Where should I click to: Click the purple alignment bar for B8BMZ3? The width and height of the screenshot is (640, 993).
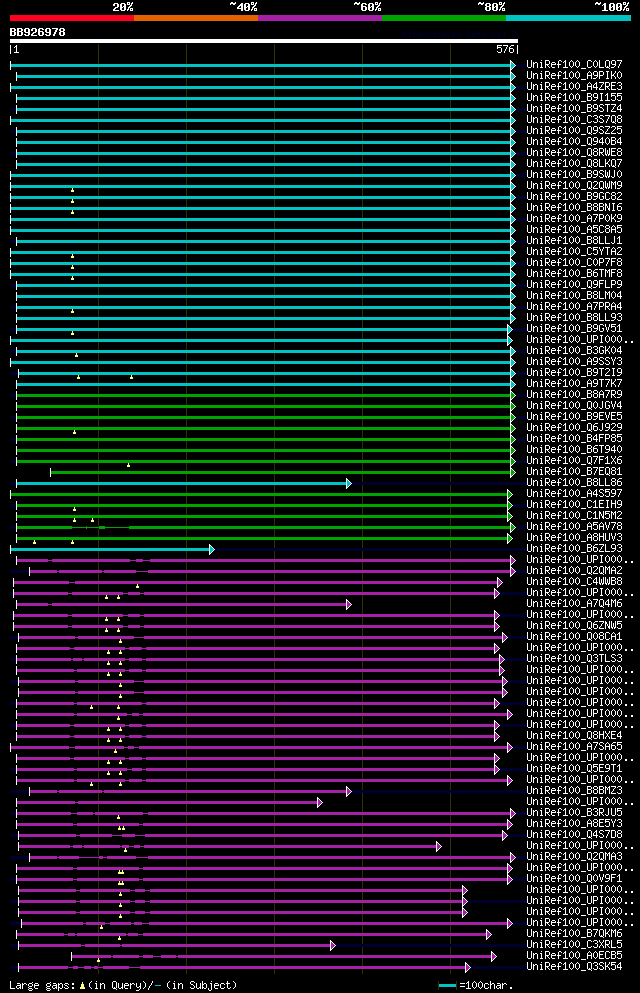pos(191,792)
